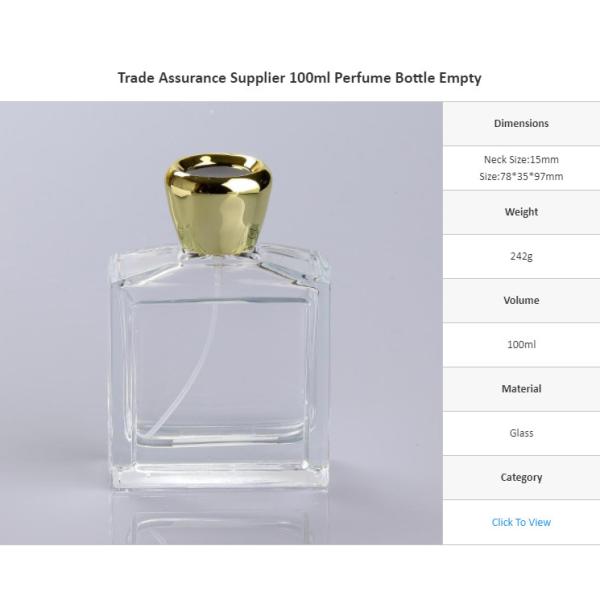The image size is (600, 600).
Task: Select the Volume header cell
Action: [x=521, y=300]
